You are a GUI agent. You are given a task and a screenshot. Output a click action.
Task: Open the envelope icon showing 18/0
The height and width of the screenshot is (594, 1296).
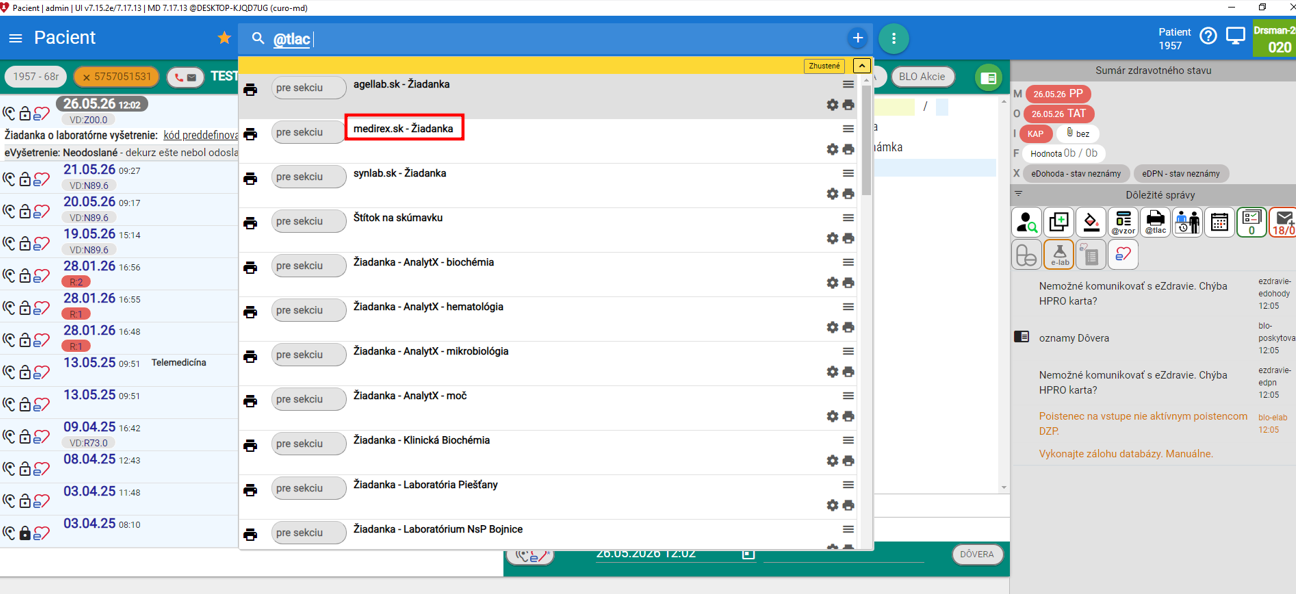(1283, 222)
